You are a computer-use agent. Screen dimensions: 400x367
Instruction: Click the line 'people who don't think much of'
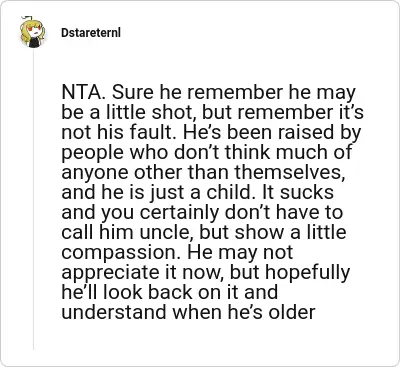click(x=206, y=153)
